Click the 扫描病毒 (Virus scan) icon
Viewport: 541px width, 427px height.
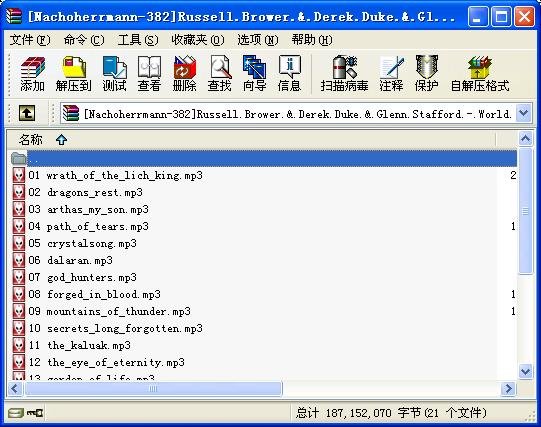coord(344,74)
